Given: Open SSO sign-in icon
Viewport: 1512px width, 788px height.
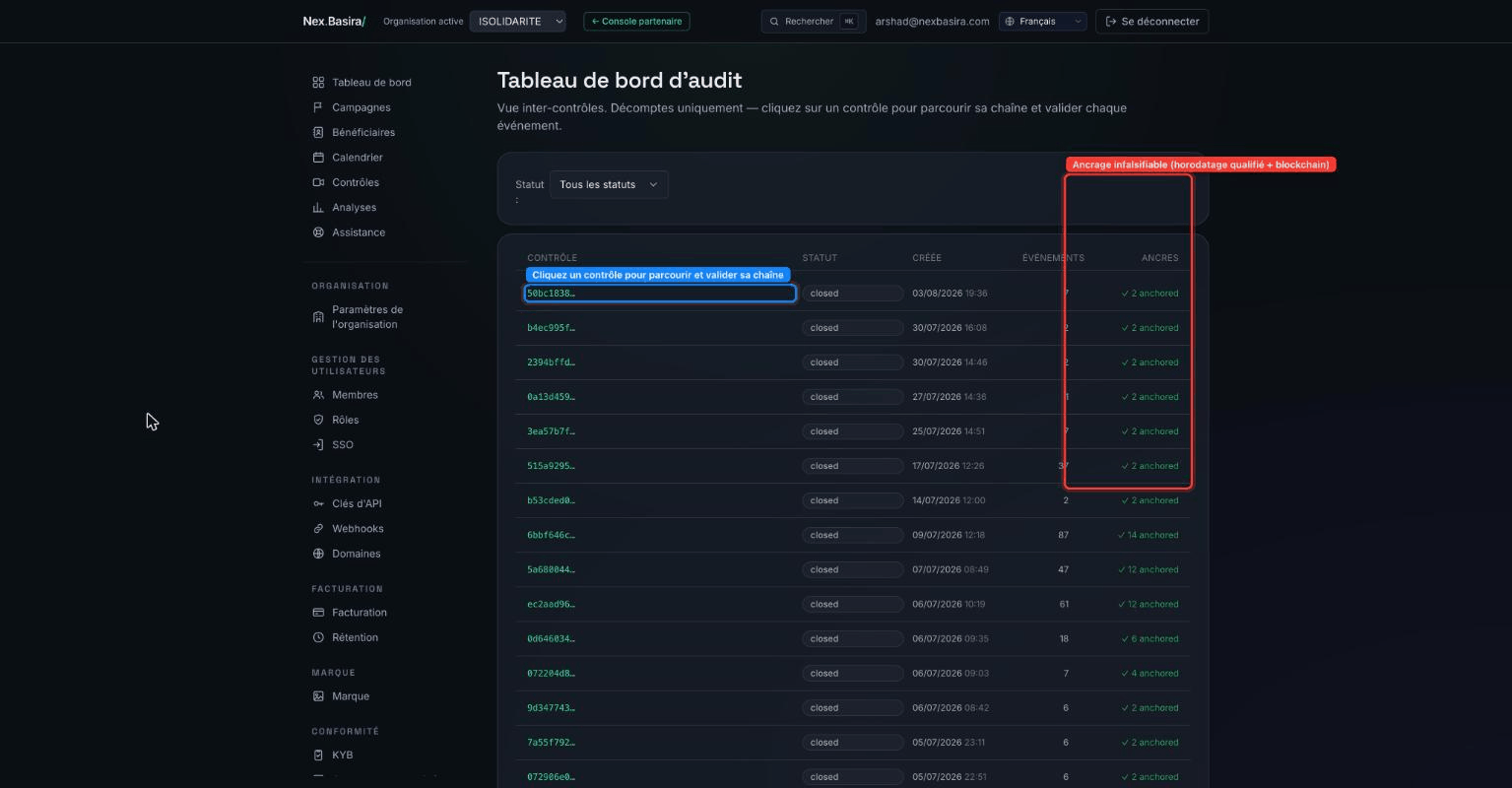Looking at the screenshot, I should tap(318, 445).
